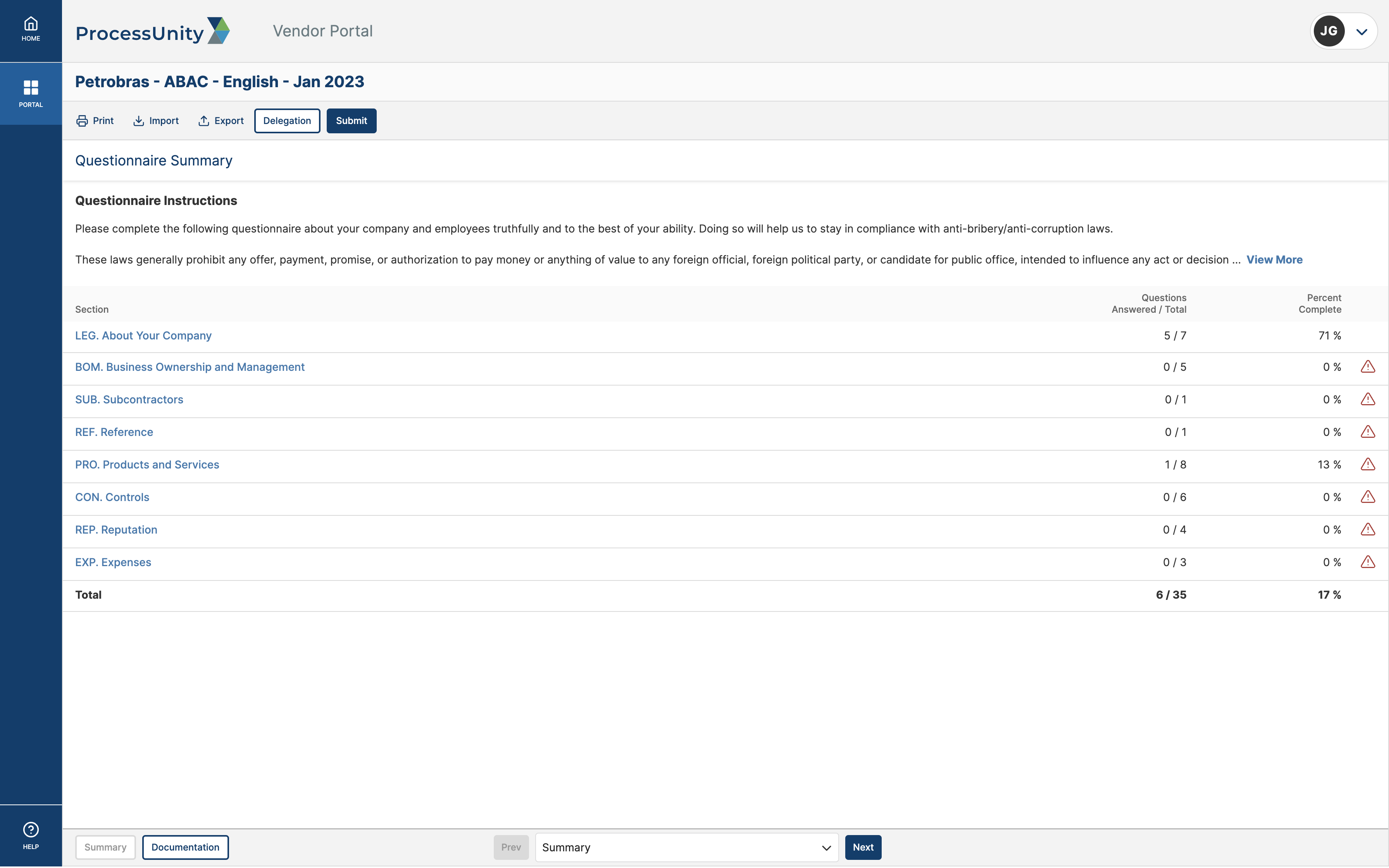Click the '1 / 8' answered count
1389x868 pixels.
point(1175,465)
